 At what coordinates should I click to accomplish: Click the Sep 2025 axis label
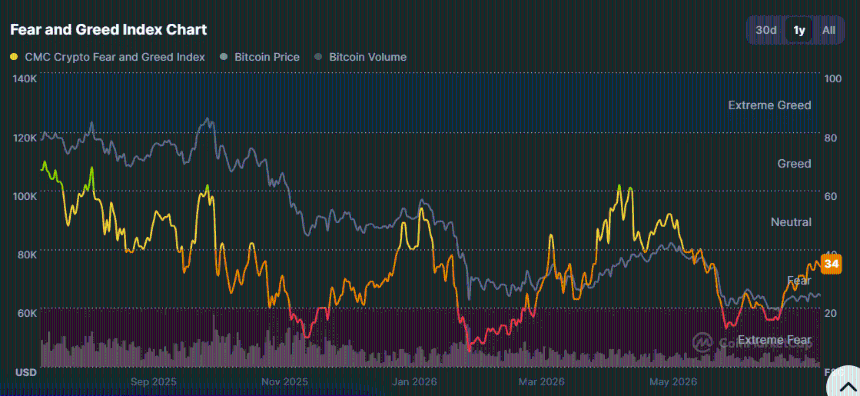point(154,381)
